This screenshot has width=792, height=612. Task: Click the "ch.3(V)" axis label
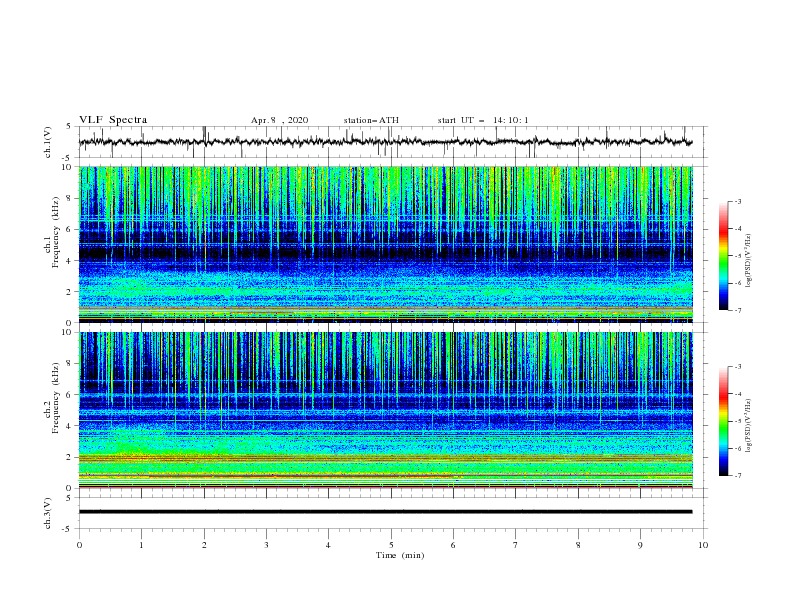[x=48, y=513]
